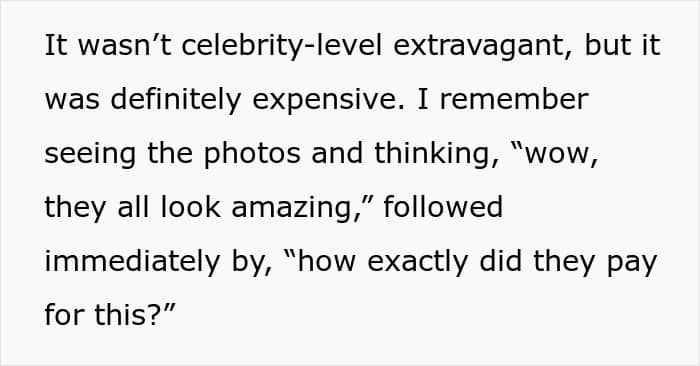Click the word "did" in fifth line
700x366 pixels.
pos(500,261)
